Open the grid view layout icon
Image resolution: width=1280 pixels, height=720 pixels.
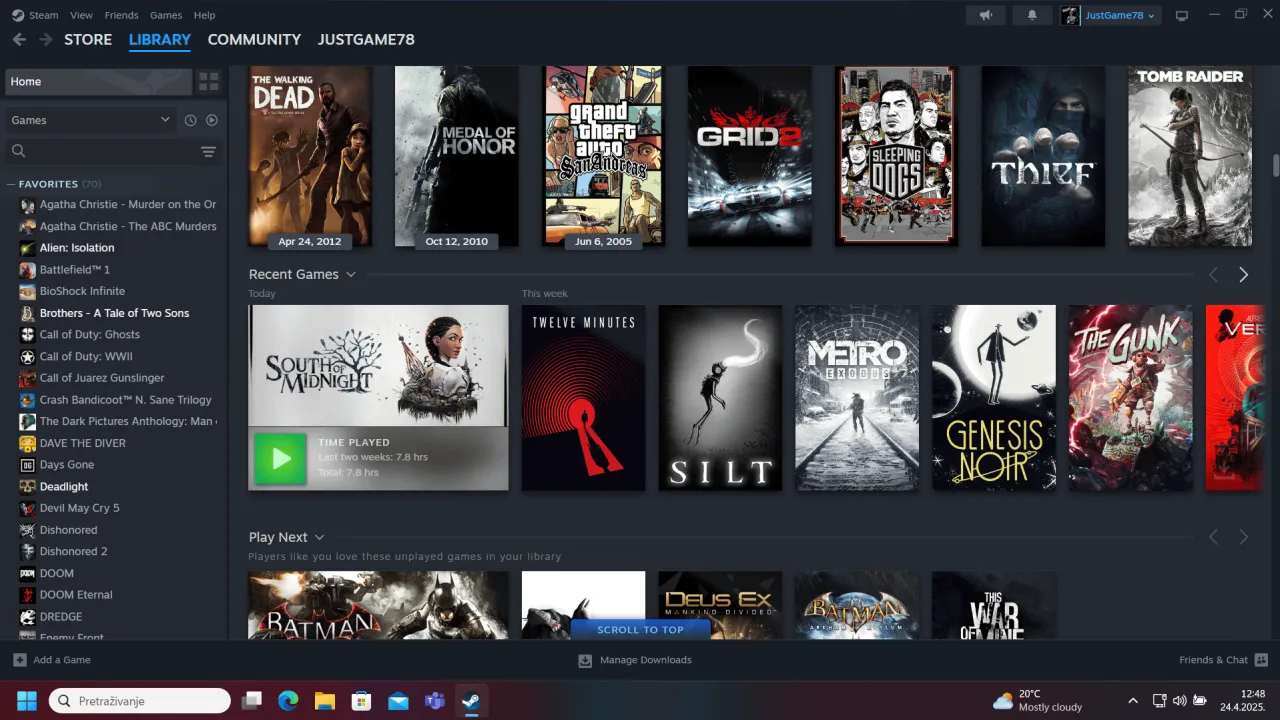[x=208, y=81]
